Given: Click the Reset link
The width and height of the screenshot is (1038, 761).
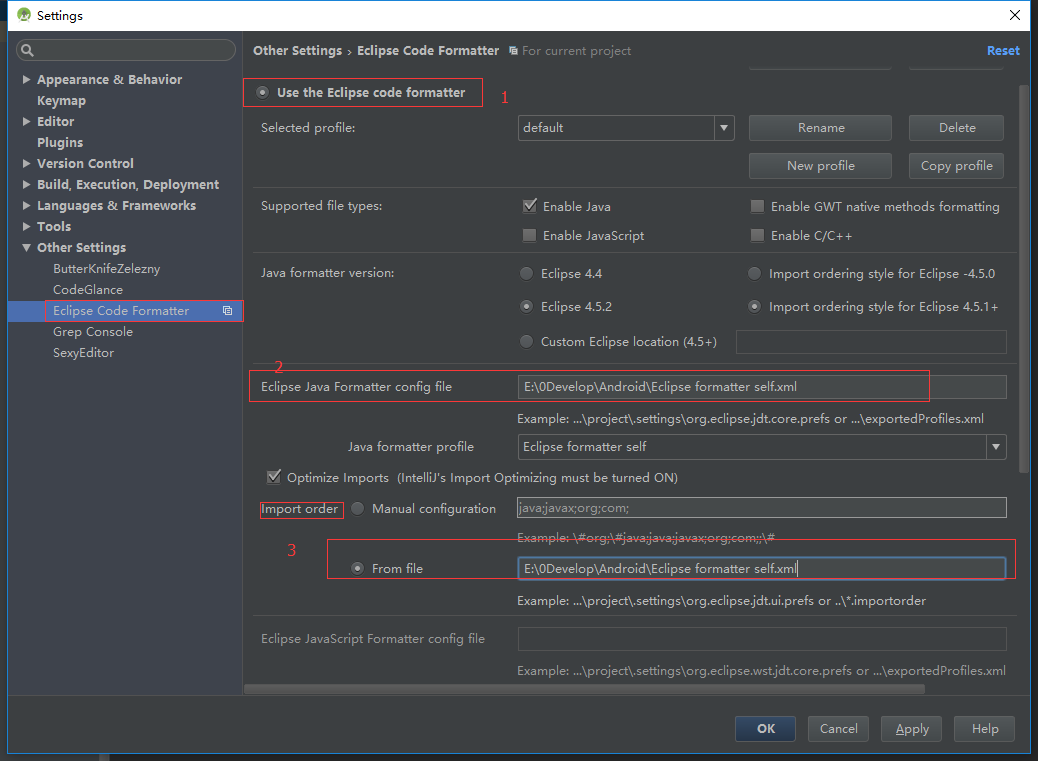Looking at the screenshot, I should point(1003,51).
